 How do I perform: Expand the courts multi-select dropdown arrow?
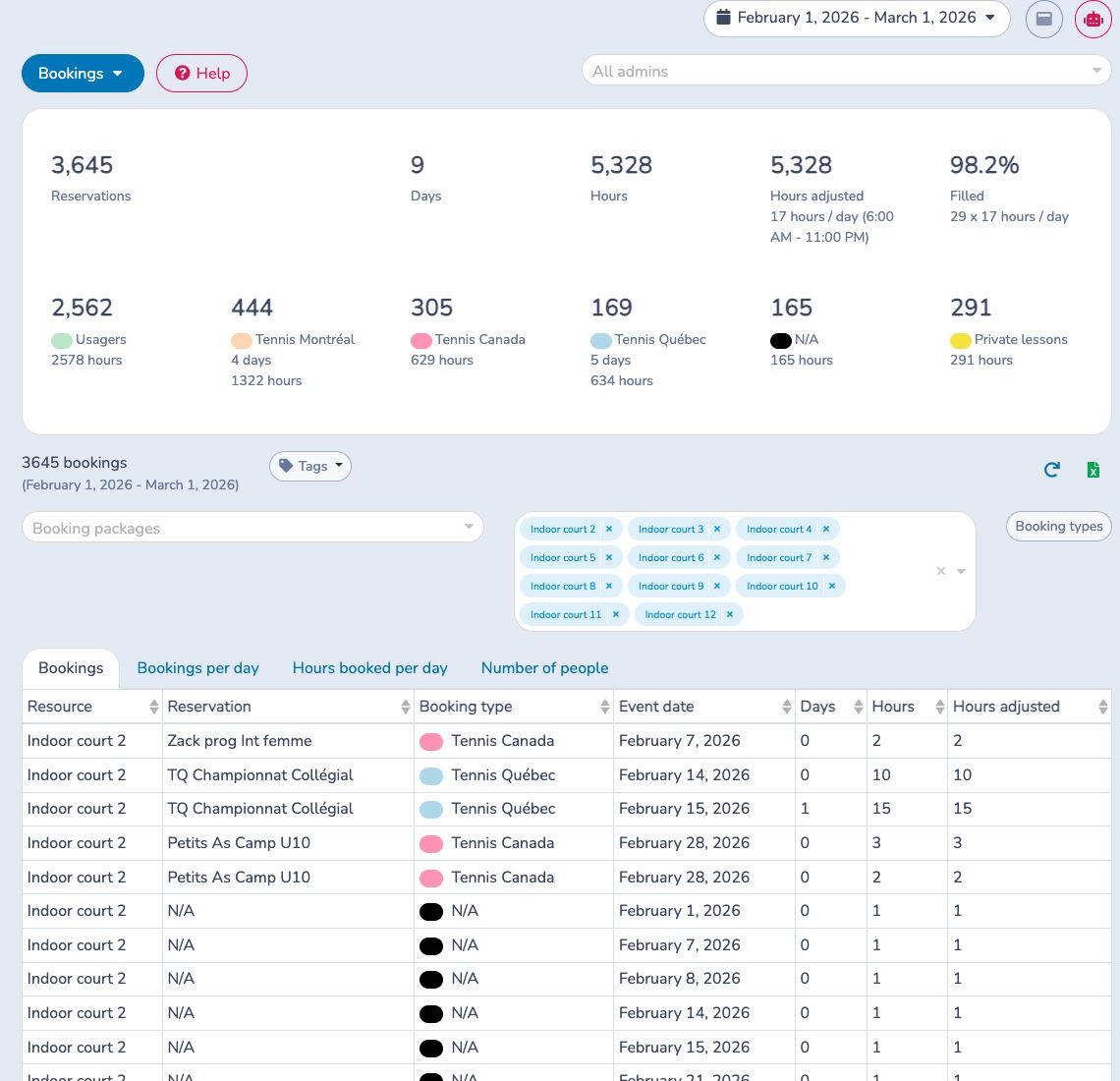[962, 571]
